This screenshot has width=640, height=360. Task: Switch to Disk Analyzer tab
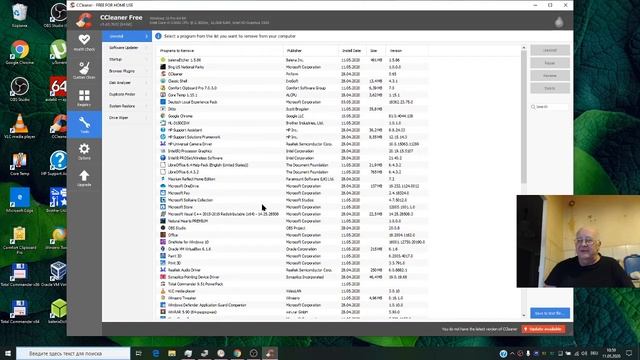tap(127, 82)
